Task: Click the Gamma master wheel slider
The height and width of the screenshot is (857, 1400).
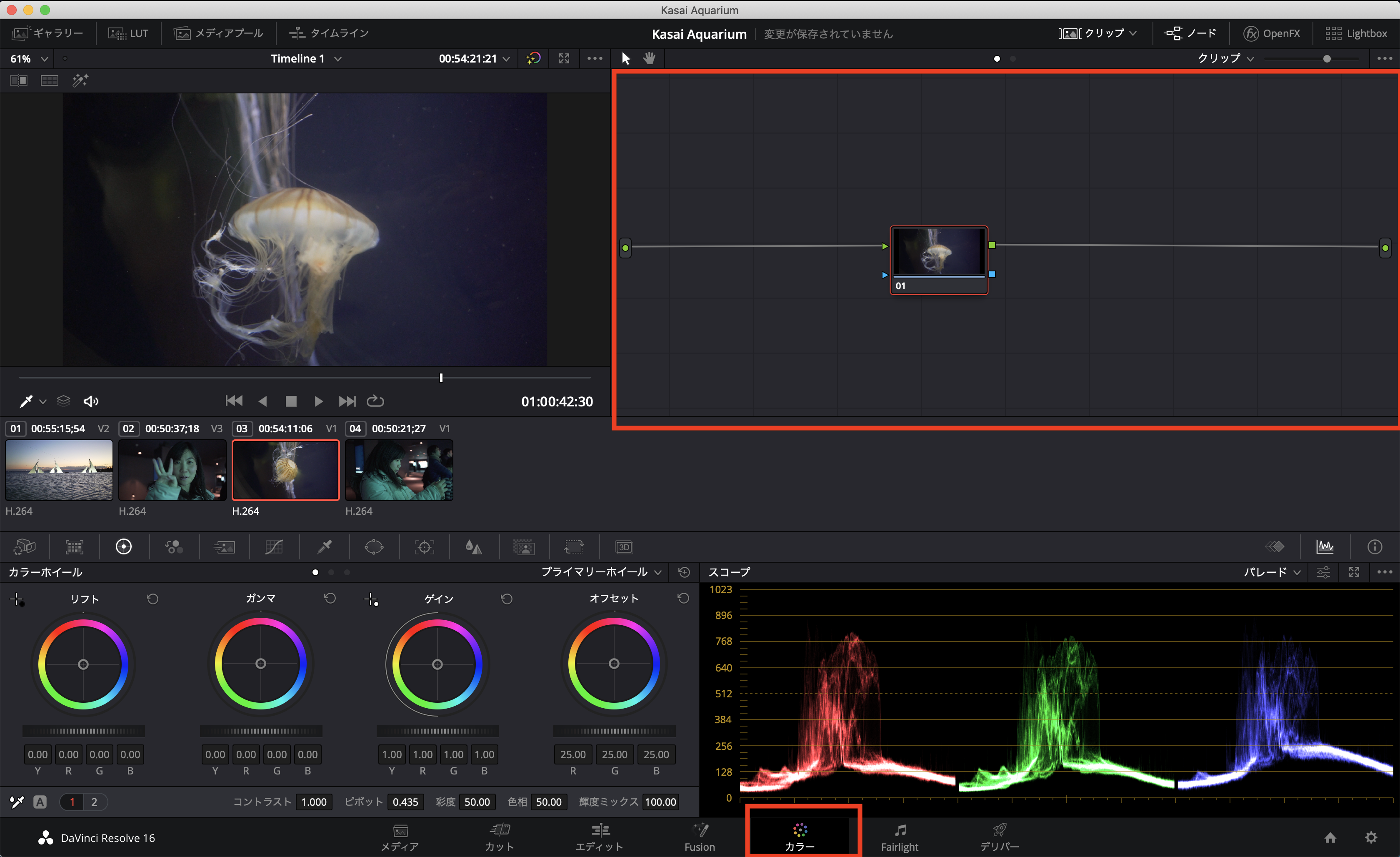Action: tap(261, 731)
